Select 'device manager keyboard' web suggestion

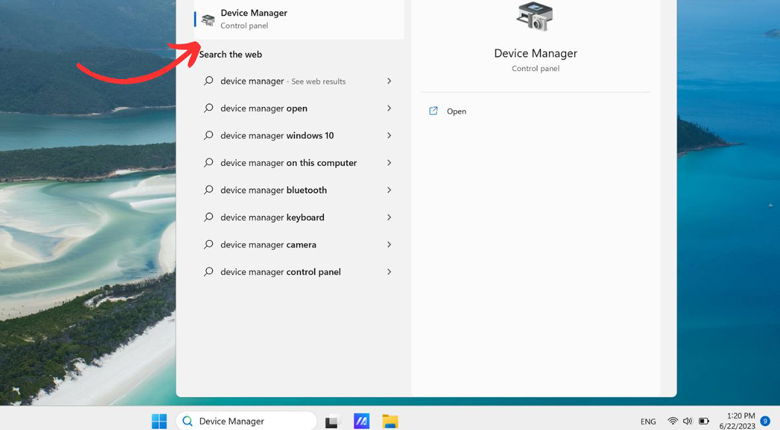(x=272, y=217)
